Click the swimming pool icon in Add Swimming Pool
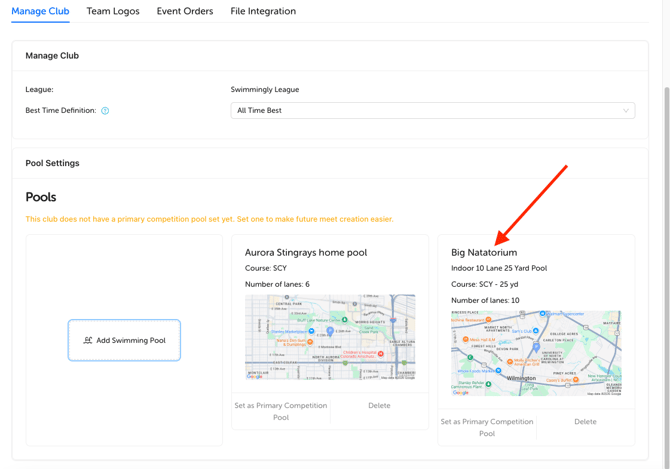 (x=88, y=340)
